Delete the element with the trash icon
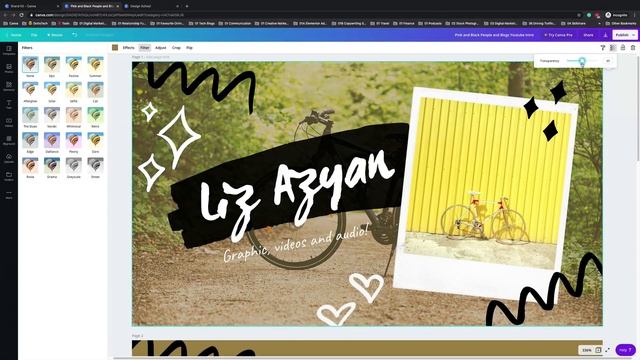Screen dimensions: 640x360 (633, 48)
